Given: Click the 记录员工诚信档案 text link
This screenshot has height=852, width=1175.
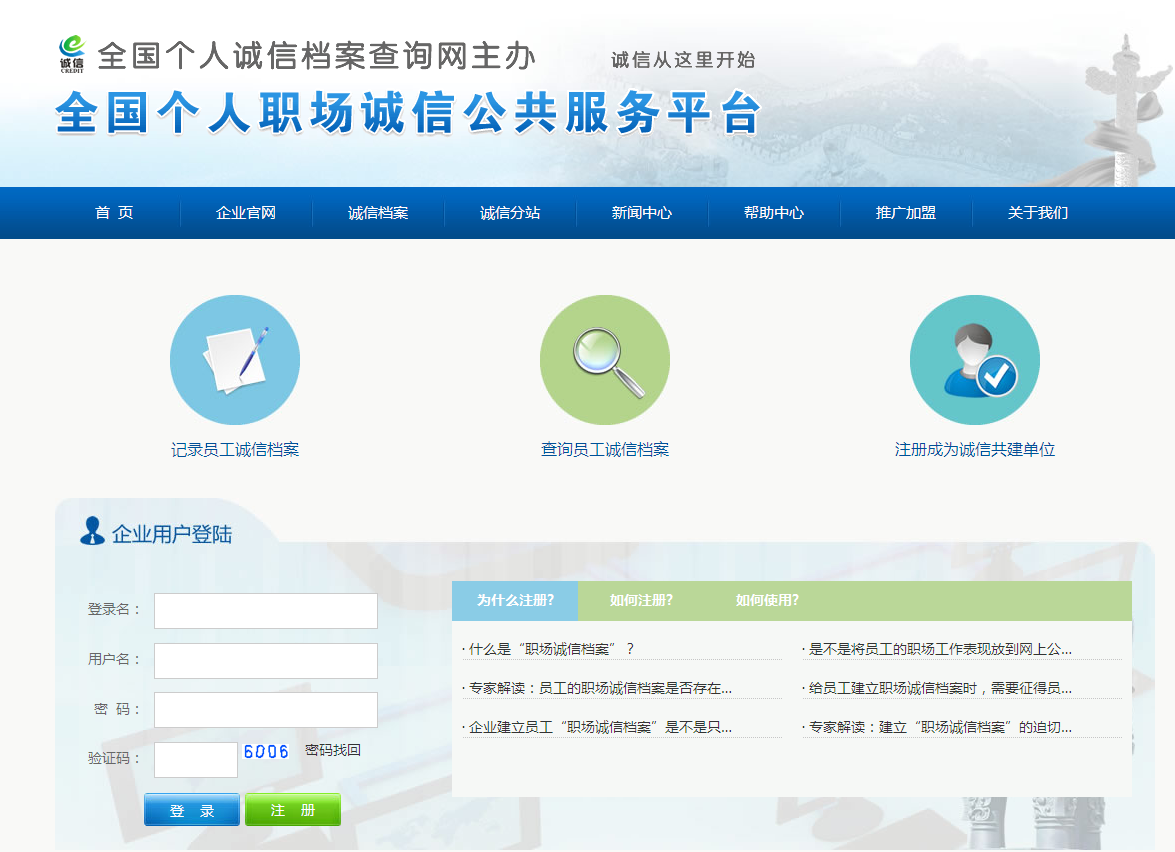Looking at the screenshot, I should tap(235, 450).
